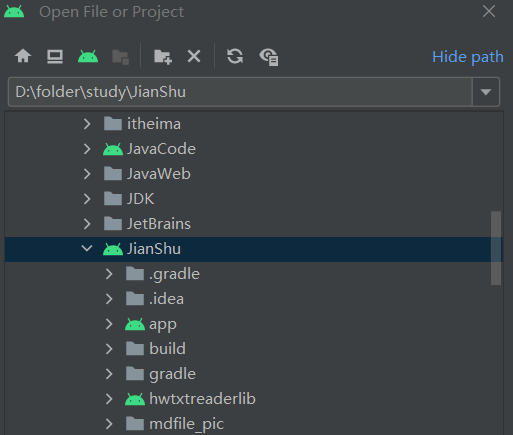
Task: Delete the selected item via X icon
Action: pyautogui.click(x=194, y=56)
